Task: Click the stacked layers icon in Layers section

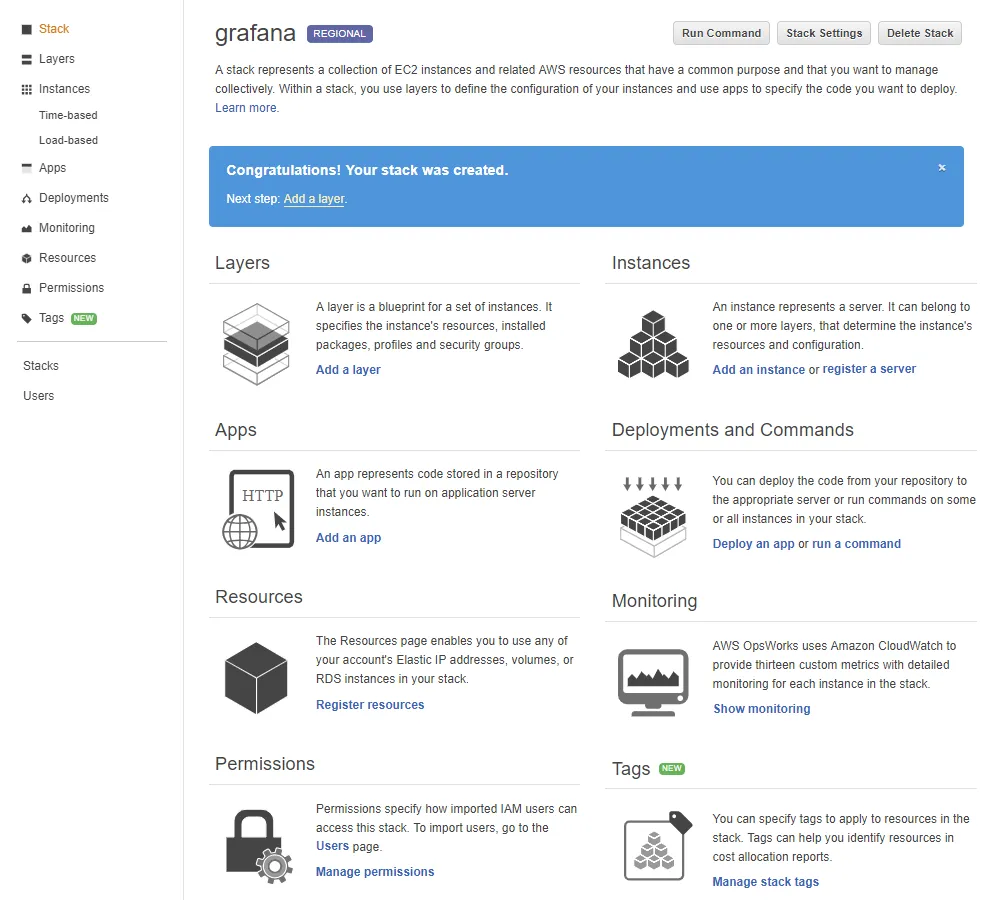Action: point(256,344)
